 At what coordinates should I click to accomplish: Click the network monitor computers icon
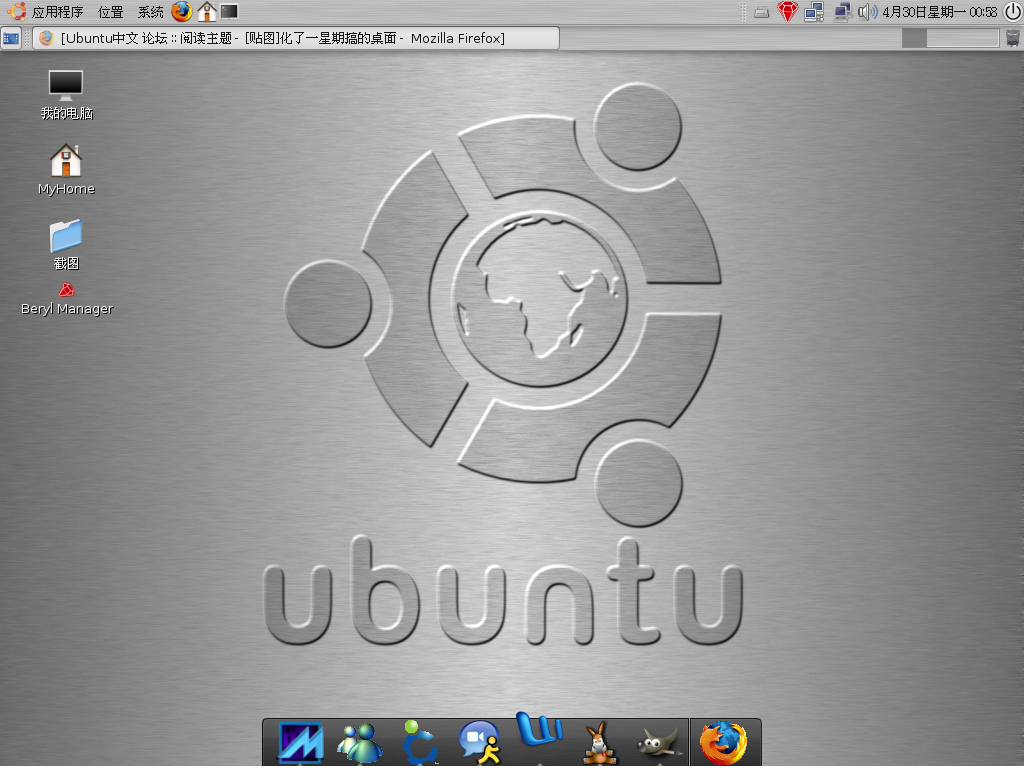[842, 12]
